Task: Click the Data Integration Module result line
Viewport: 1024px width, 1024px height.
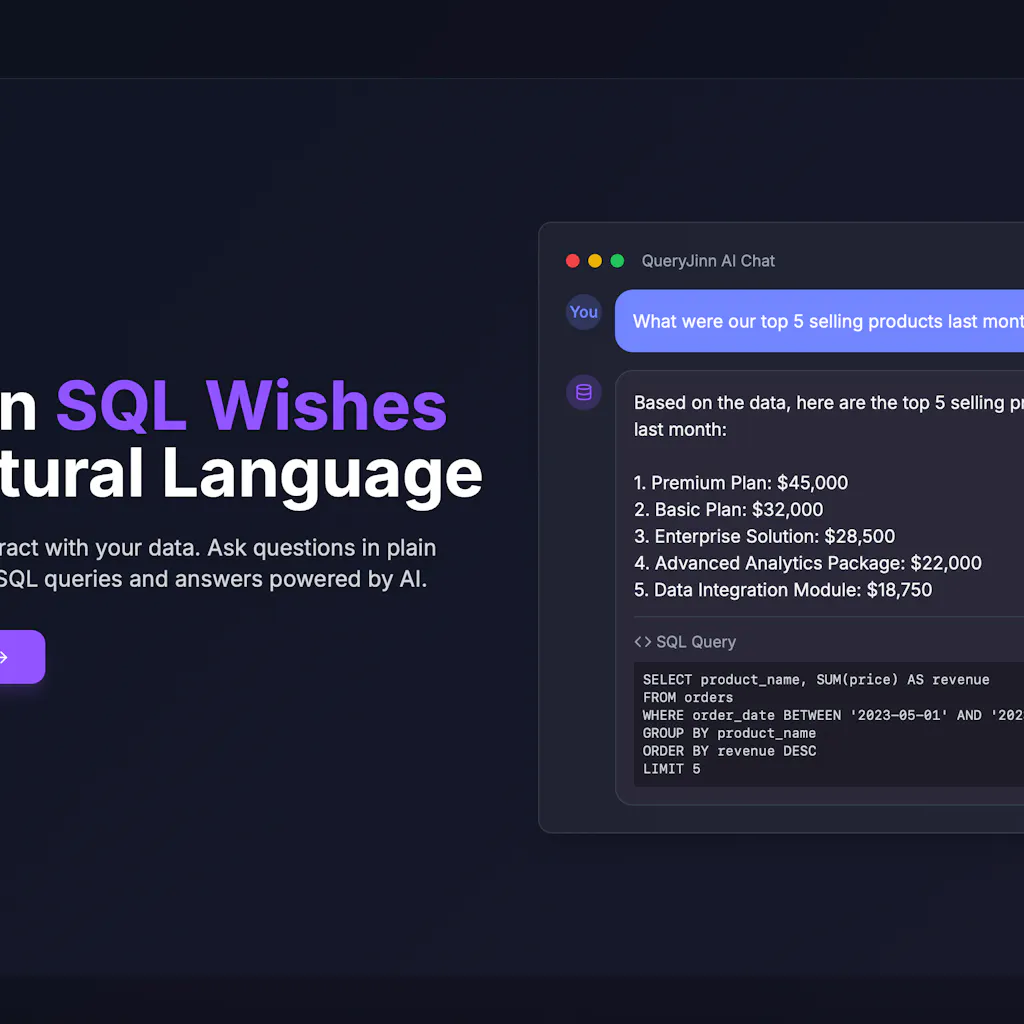Action: coord(783,590)
